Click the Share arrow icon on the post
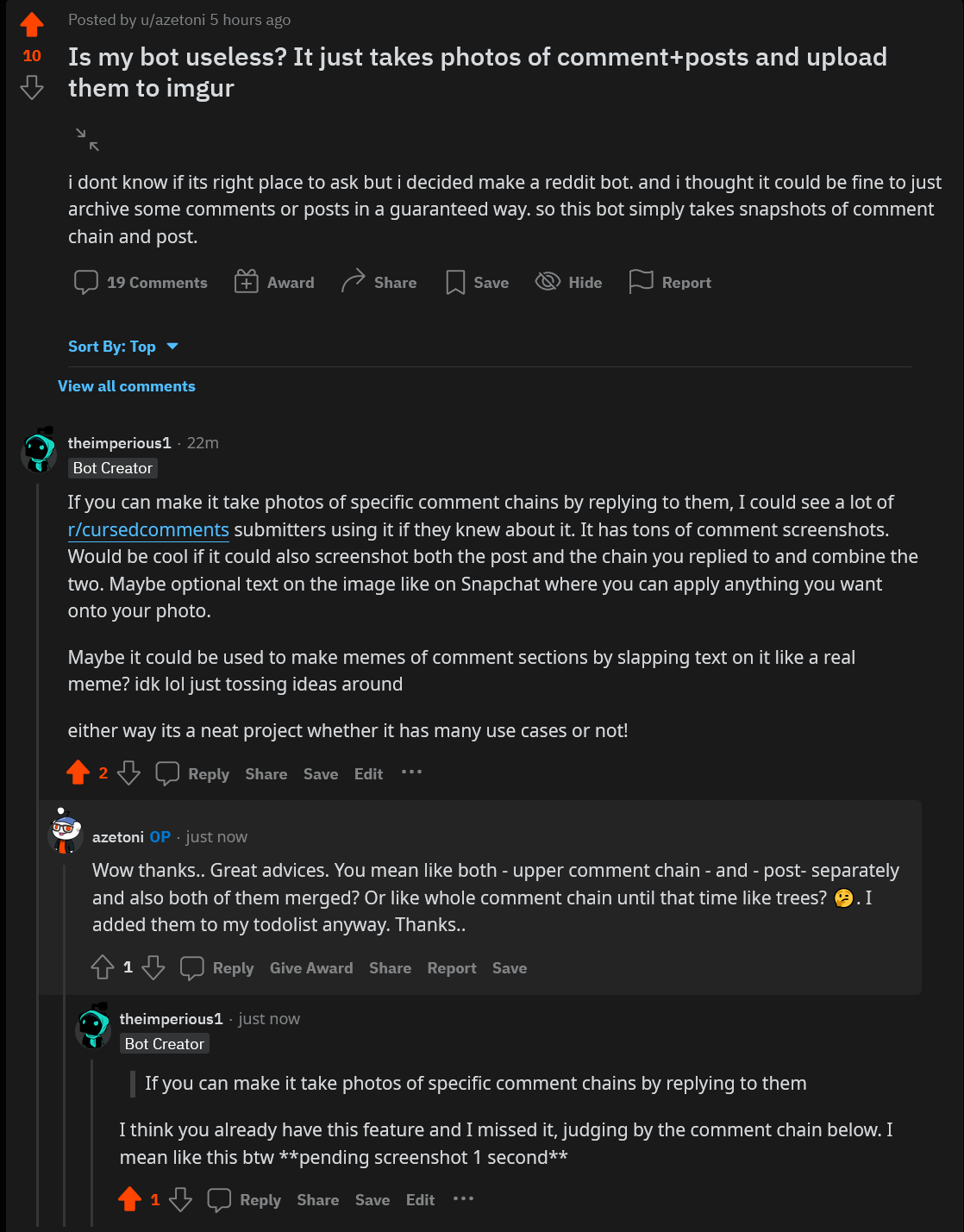 pos(354,280)
